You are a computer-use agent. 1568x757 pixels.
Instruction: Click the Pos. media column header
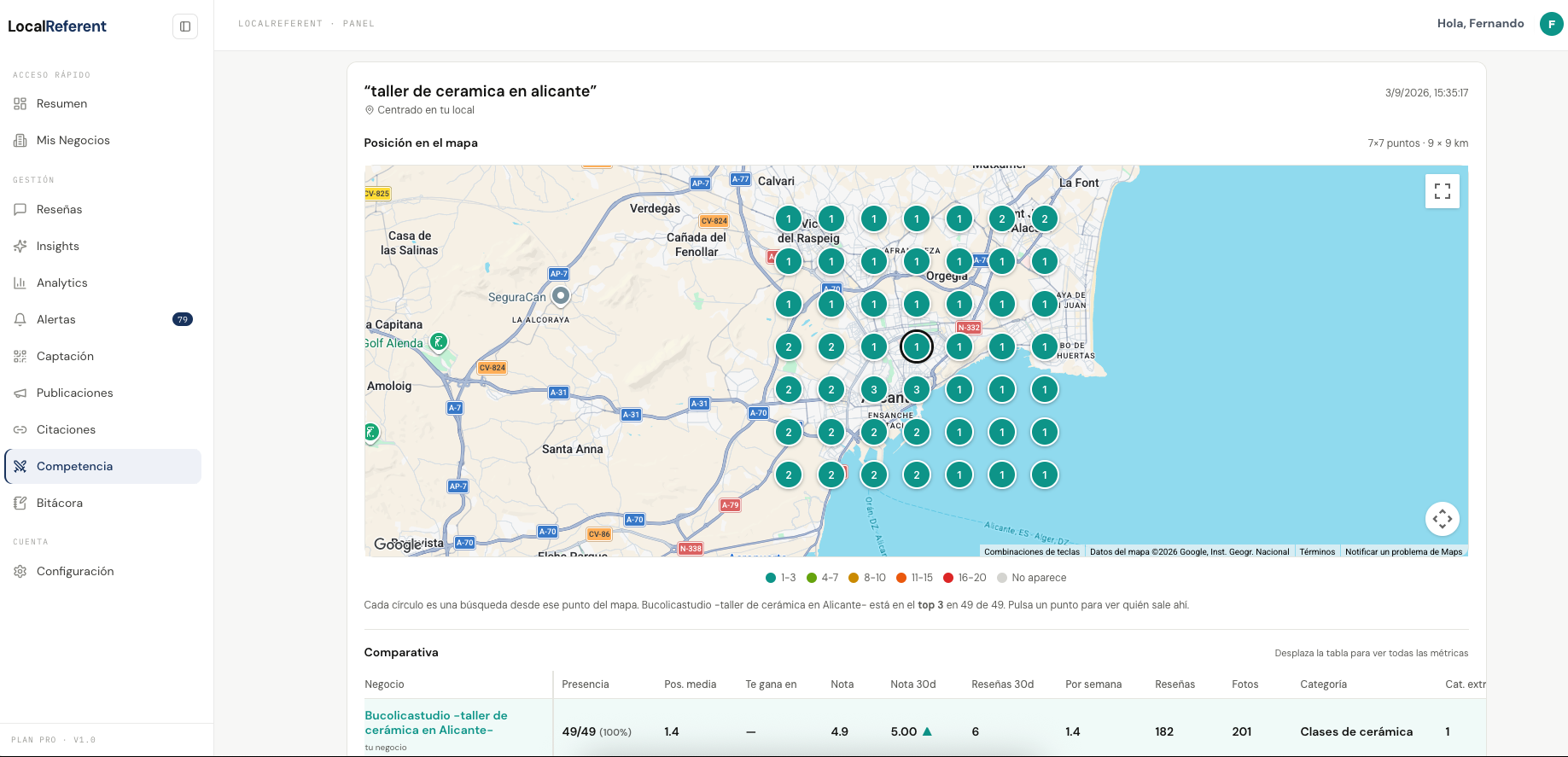tap(691, 684)
